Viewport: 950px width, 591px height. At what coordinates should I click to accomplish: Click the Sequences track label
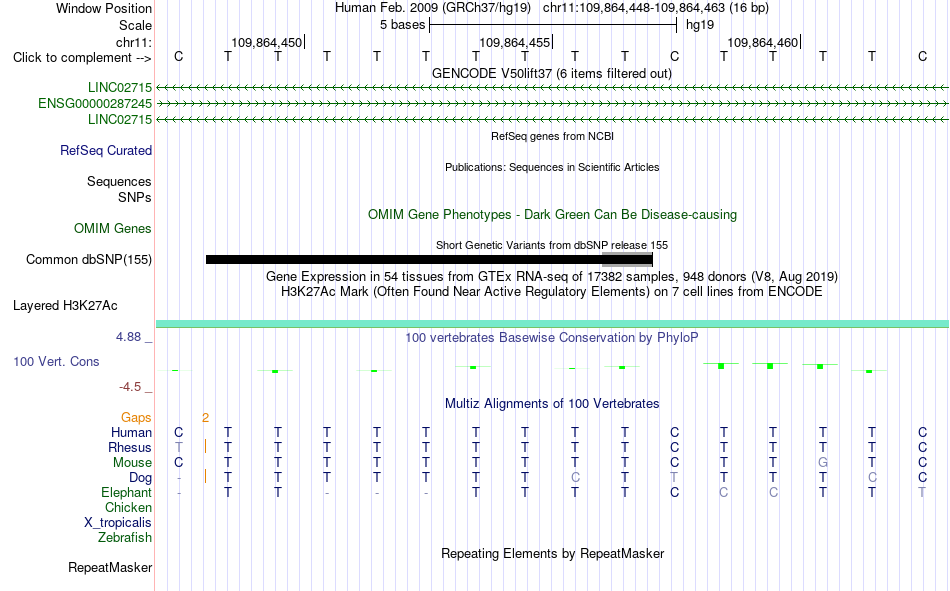(x=119, y=181)
